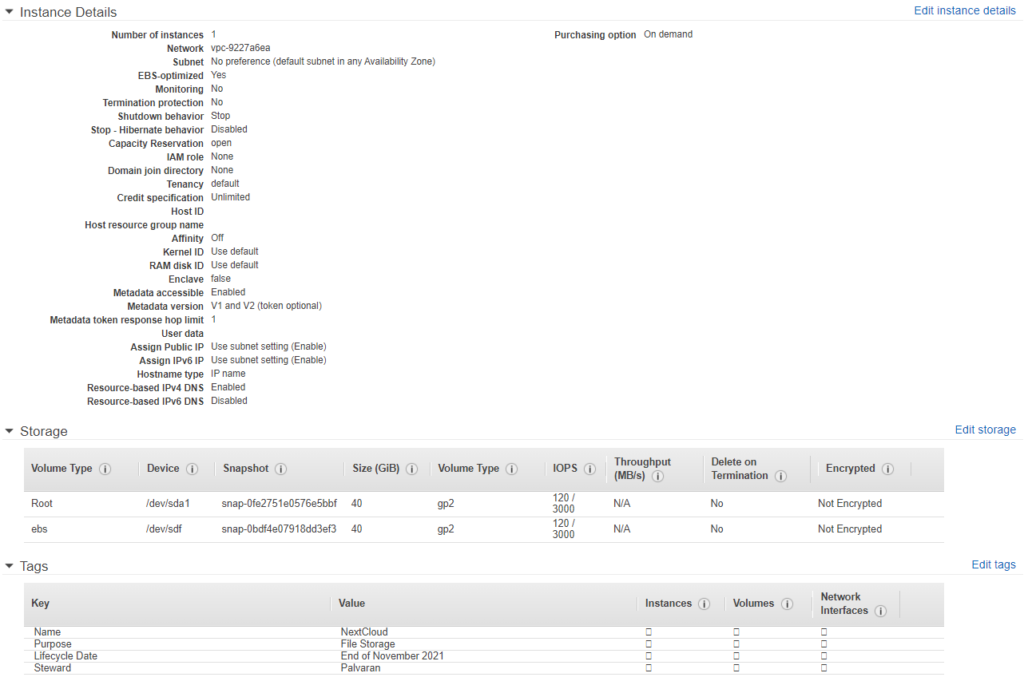Click the Tenancy value default
The height and width of the screenshot is (681, 1024).
coord(225,183)
